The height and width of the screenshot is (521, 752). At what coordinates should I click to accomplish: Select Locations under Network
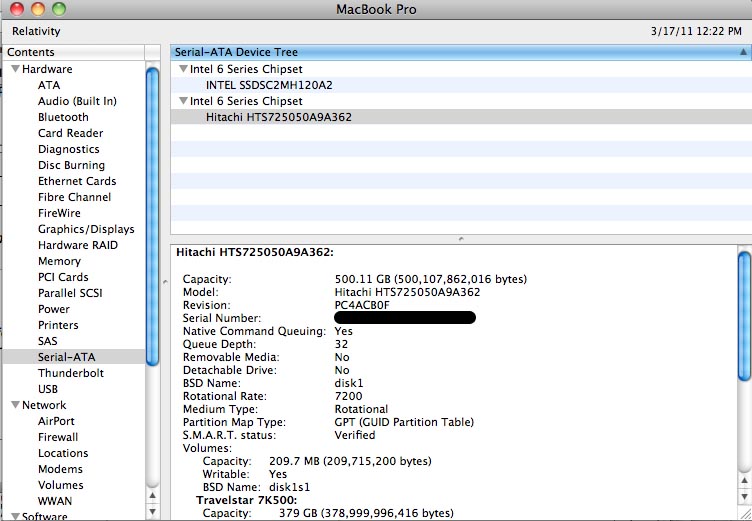(63, 453)
